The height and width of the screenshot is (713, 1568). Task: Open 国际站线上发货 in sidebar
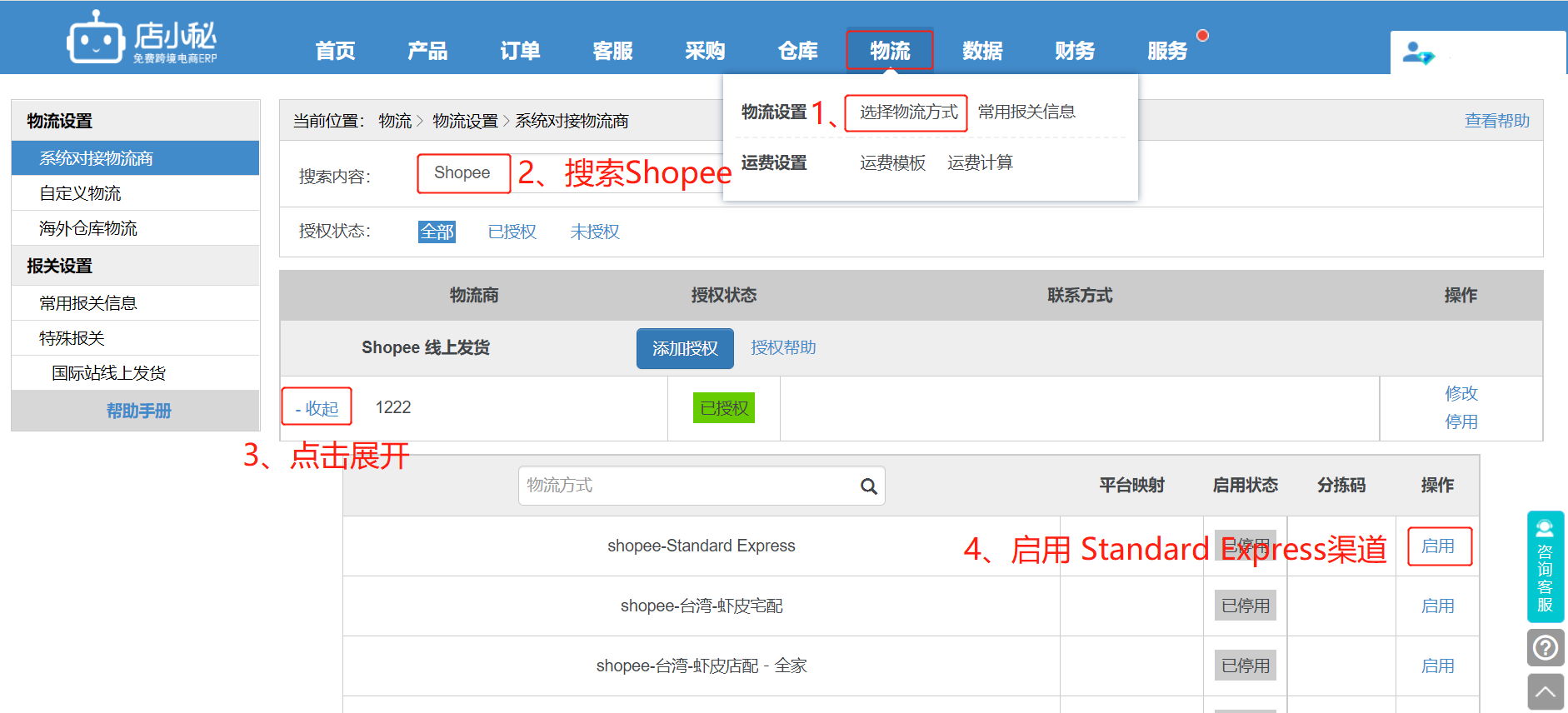point(135,373)
